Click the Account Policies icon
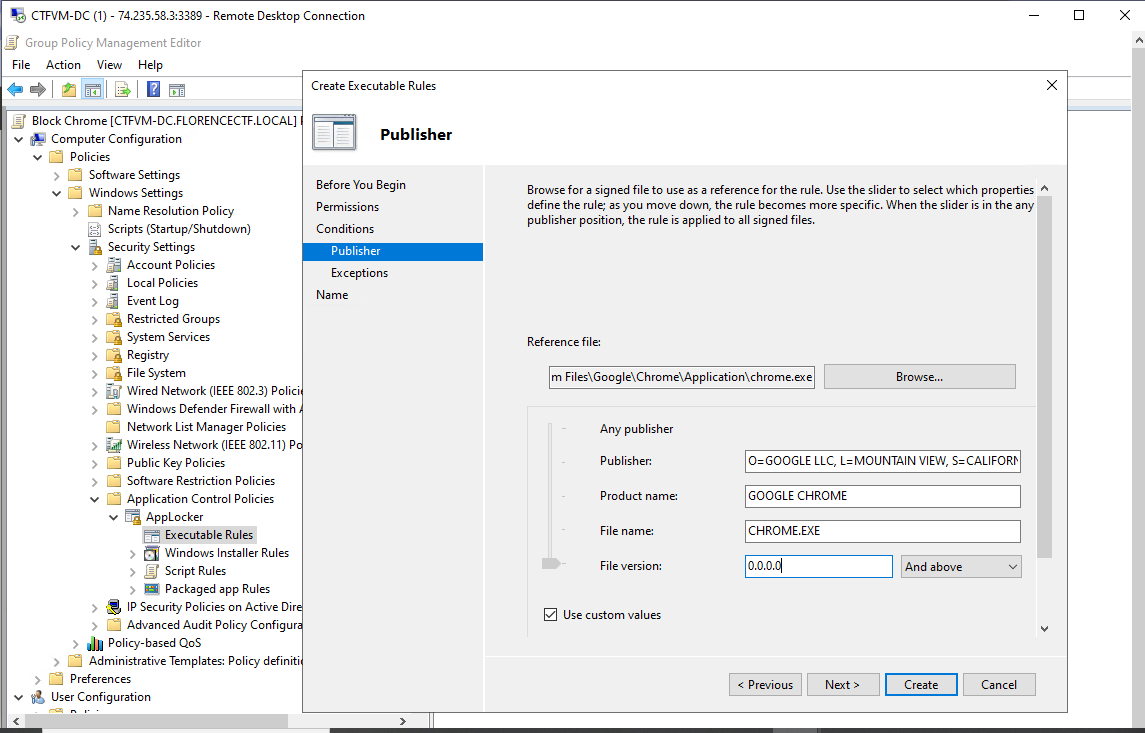 (x=114, y=265)
